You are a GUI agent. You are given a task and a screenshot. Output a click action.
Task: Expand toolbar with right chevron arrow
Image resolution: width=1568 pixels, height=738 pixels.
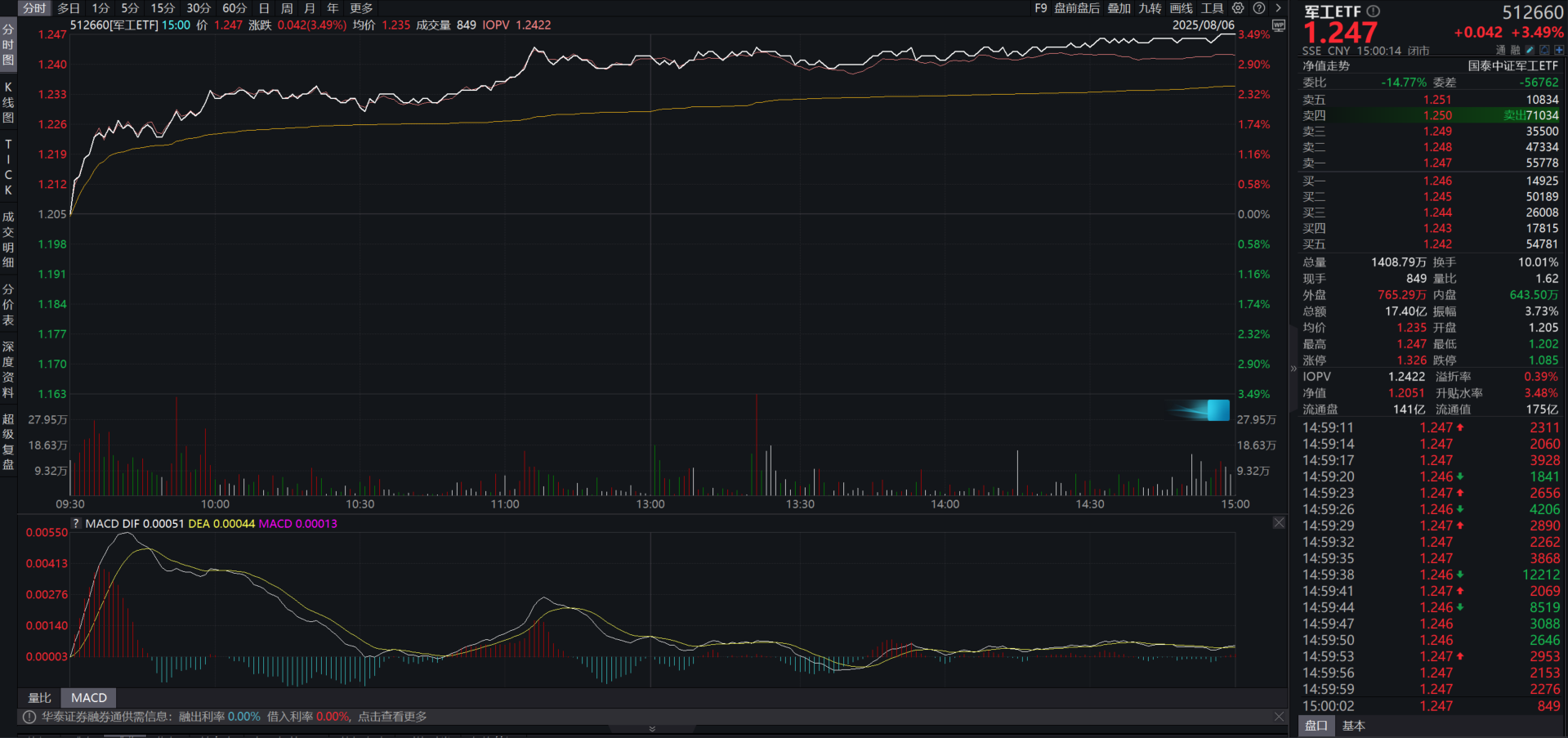click(x=1279, y=8)
